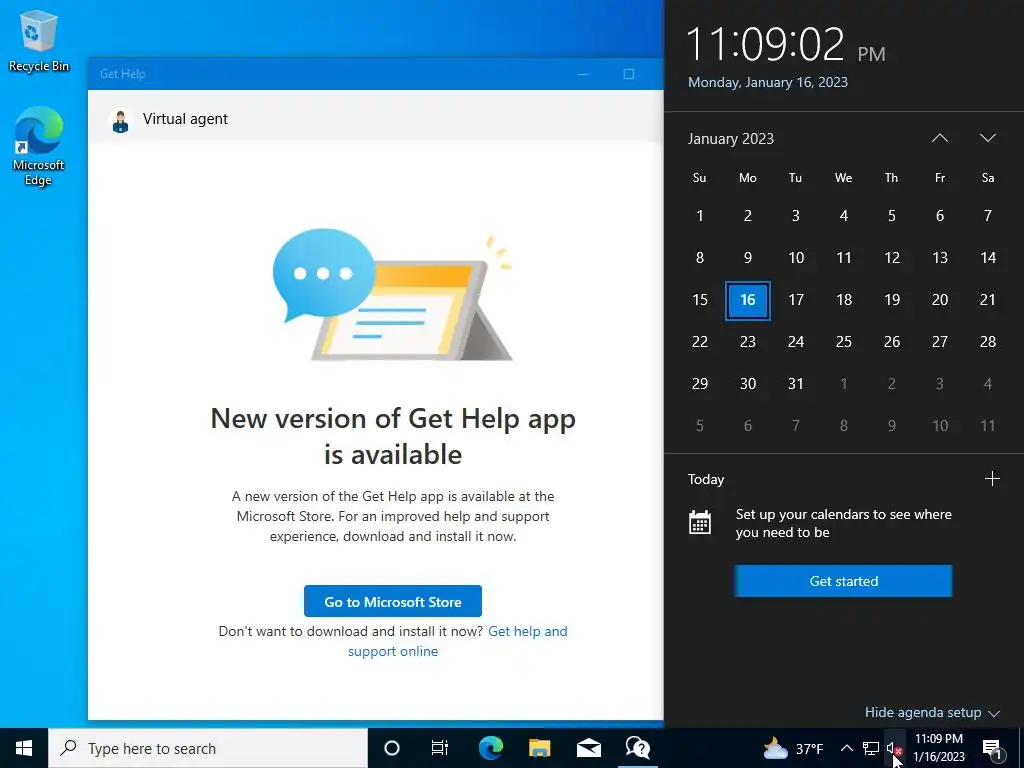The width and height of the screenshot is (1024, 768).
Task: Click the taskbar clock showing 11:09 PM
Action: pos(938,748)
